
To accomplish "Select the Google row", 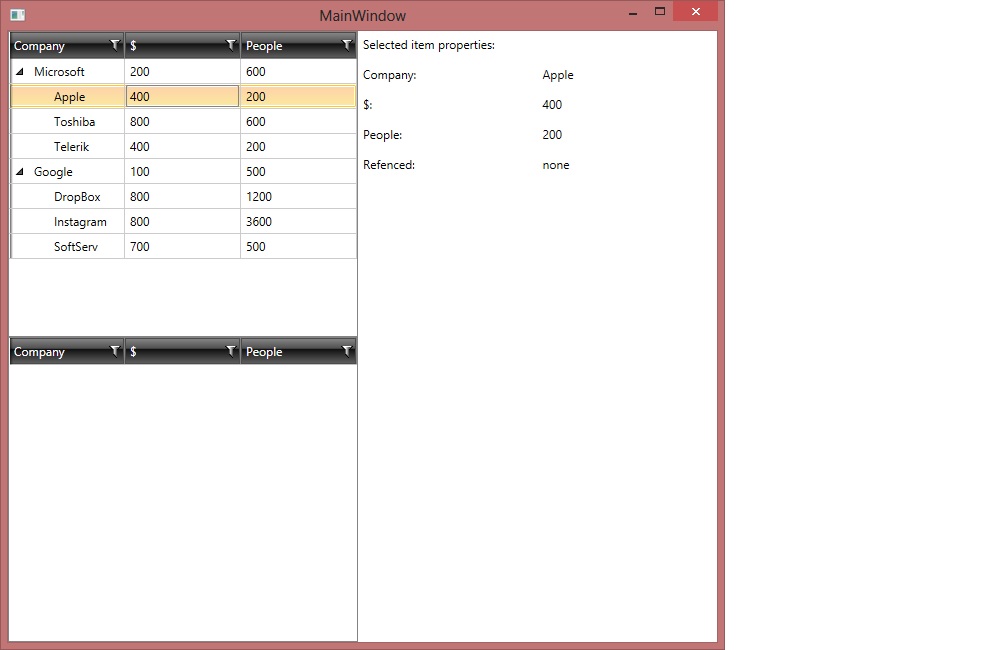I will point(183,172).
